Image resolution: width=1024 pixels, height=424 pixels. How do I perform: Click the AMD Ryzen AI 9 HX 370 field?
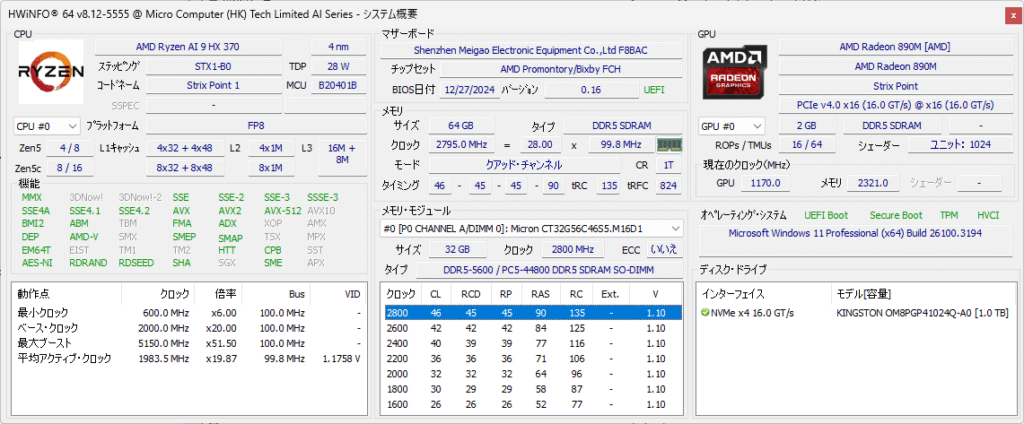(189, 46)
